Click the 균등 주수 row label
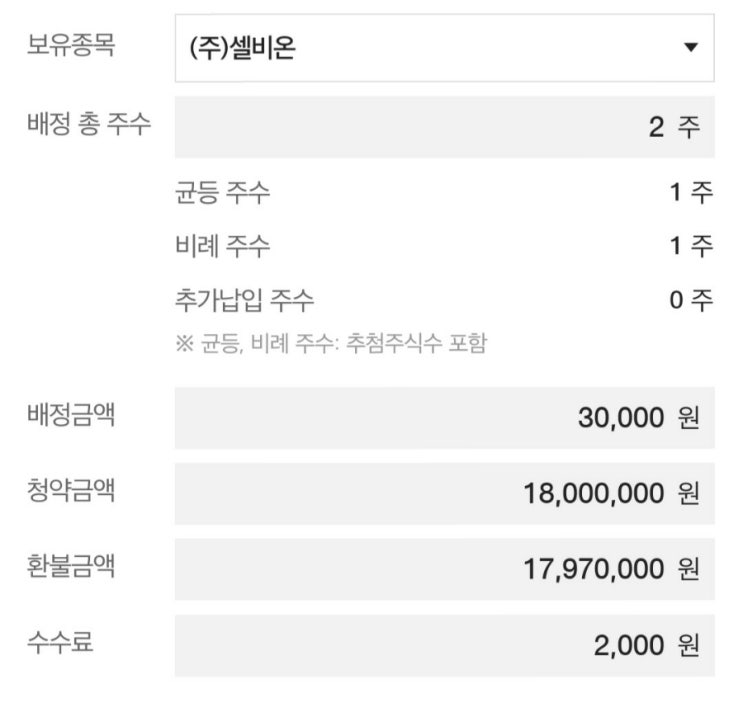743x717 pixels. [222, 192]
